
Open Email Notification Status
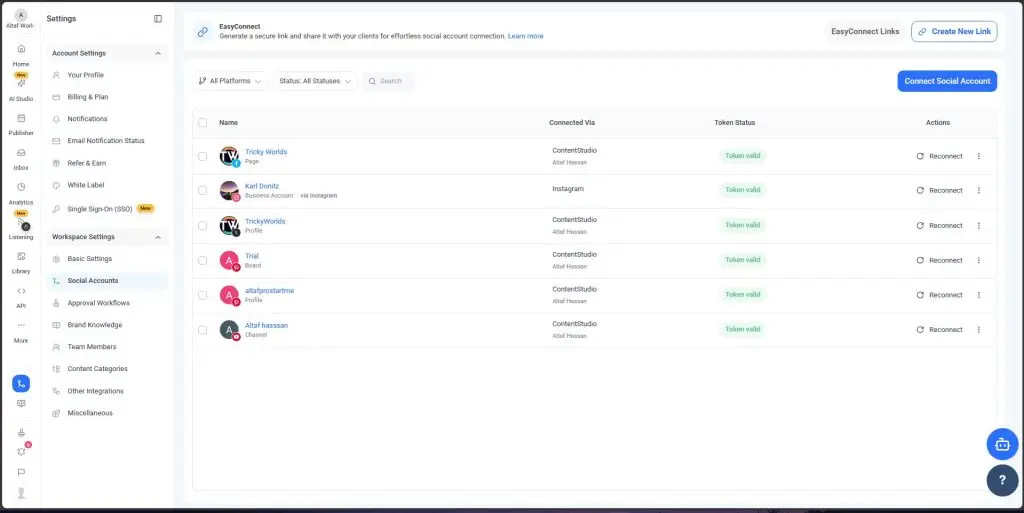click(107, 141)
